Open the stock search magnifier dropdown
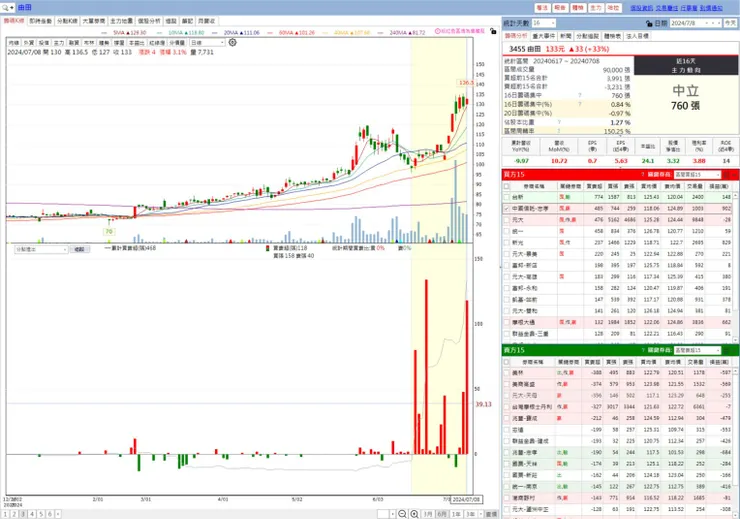740x519 pixels. coord(8,8)
